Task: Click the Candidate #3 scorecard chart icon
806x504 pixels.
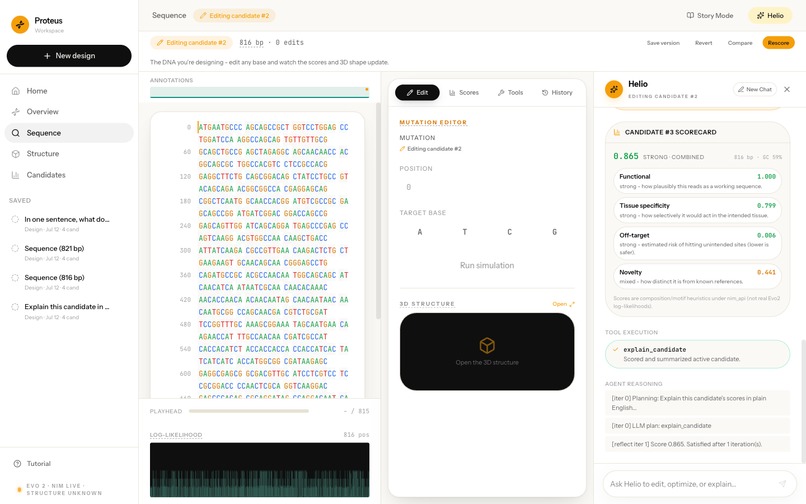Action: tap(617, 132)
